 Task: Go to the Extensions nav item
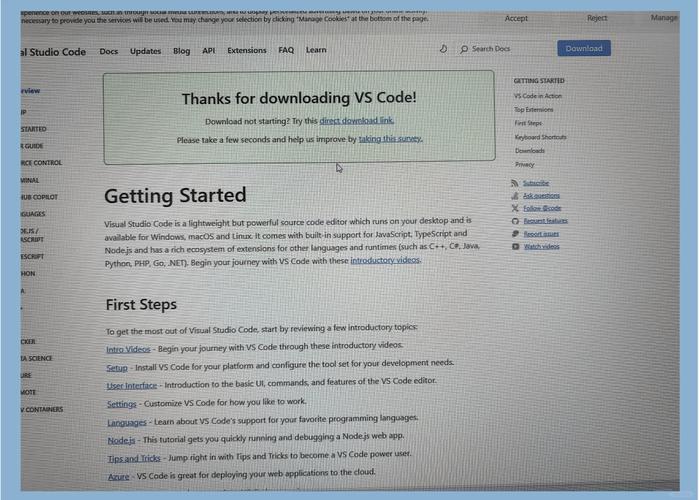(x=246, y=50)
